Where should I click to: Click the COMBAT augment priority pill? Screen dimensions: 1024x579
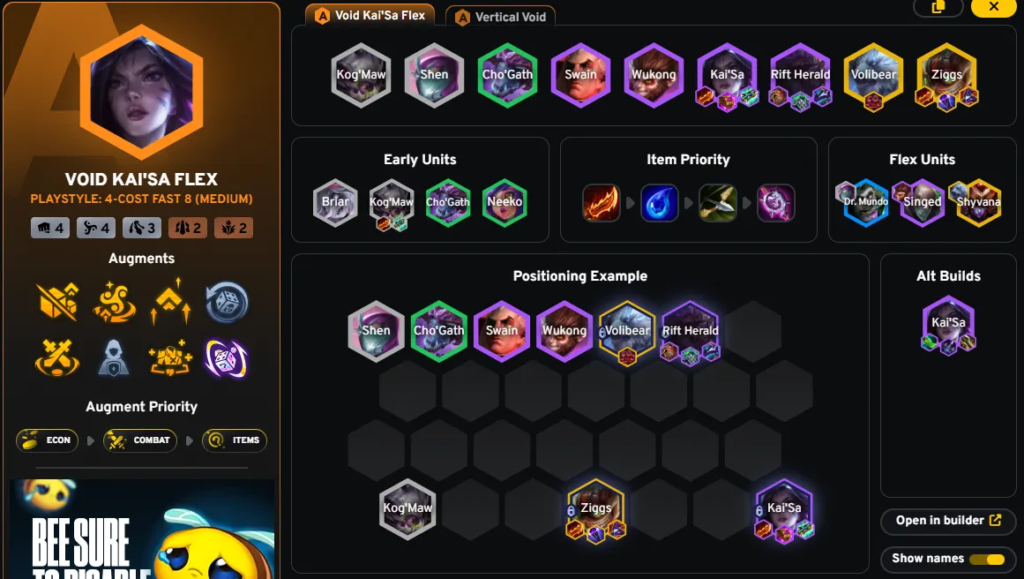(140, 441)
